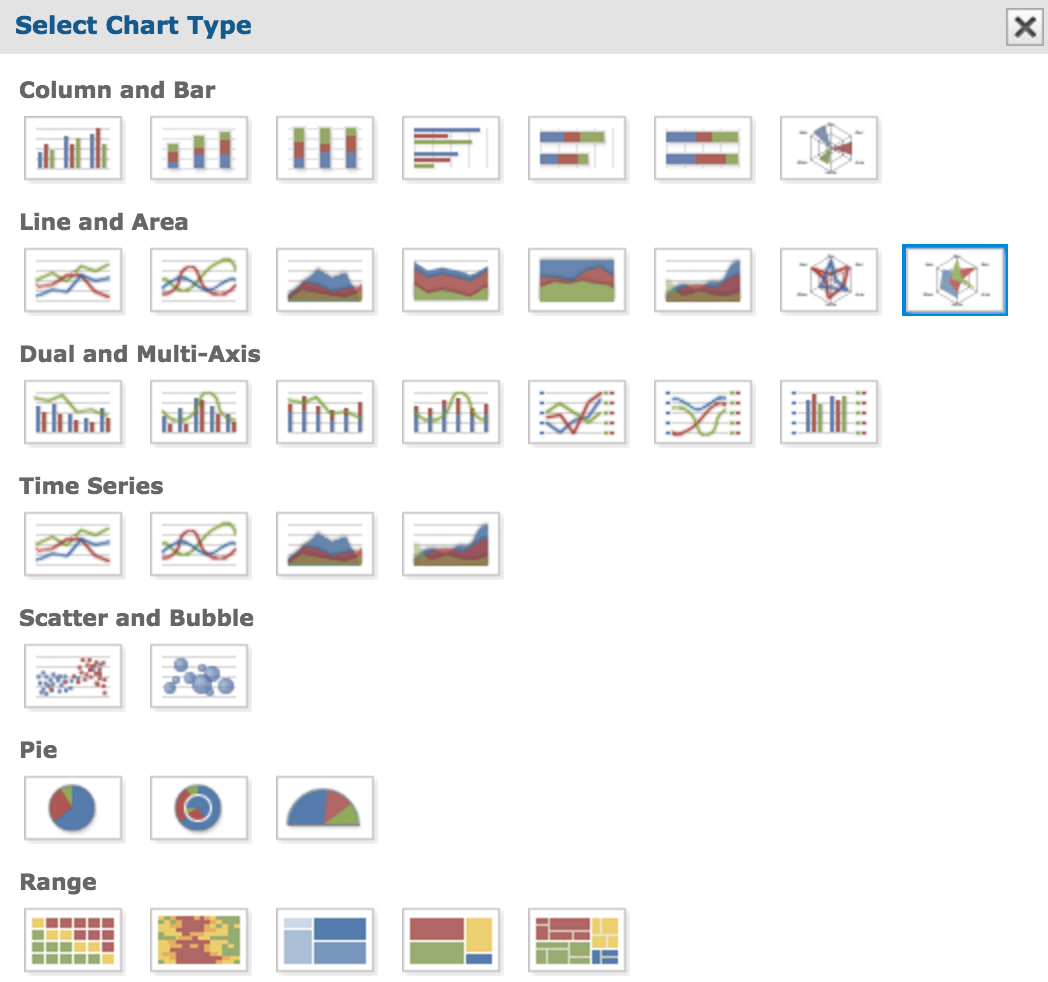Pick the multi-axis column chart

point(829,412)
